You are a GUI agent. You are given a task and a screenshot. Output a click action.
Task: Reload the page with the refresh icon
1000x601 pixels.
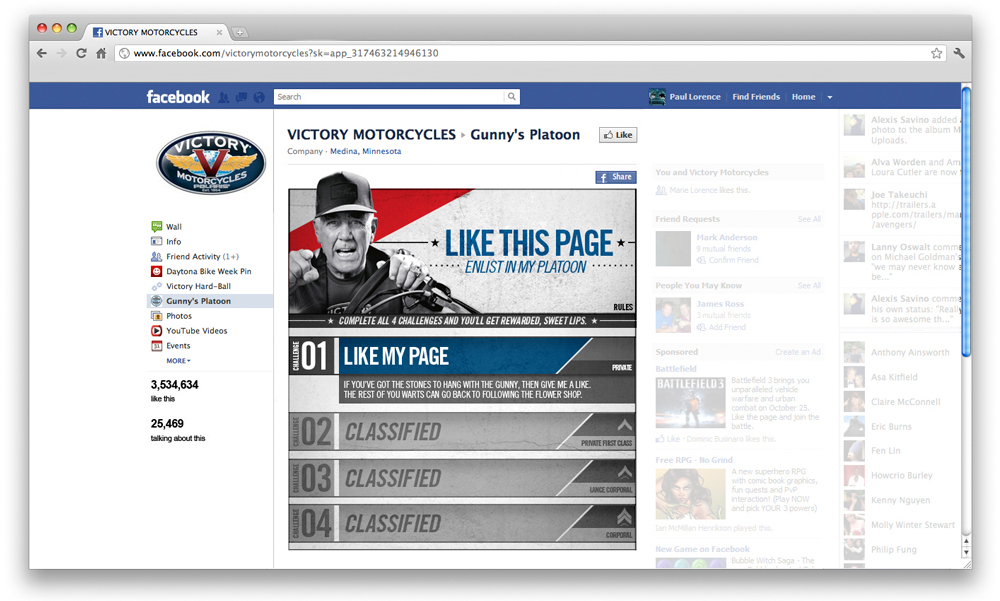click(x=81, y=53)
